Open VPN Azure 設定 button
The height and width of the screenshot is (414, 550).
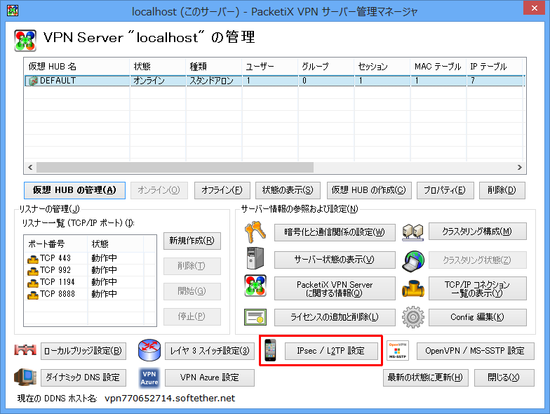[x=210, y=378]
